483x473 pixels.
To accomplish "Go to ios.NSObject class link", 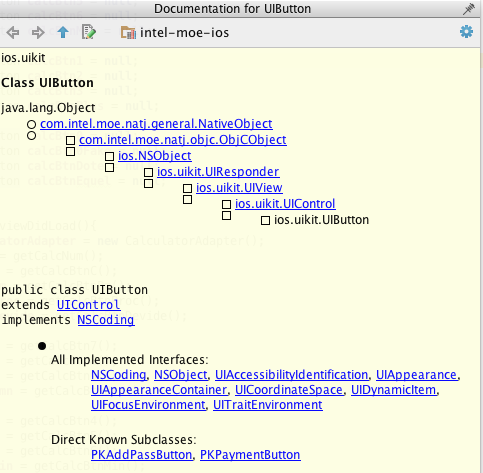I will point(155,156).
